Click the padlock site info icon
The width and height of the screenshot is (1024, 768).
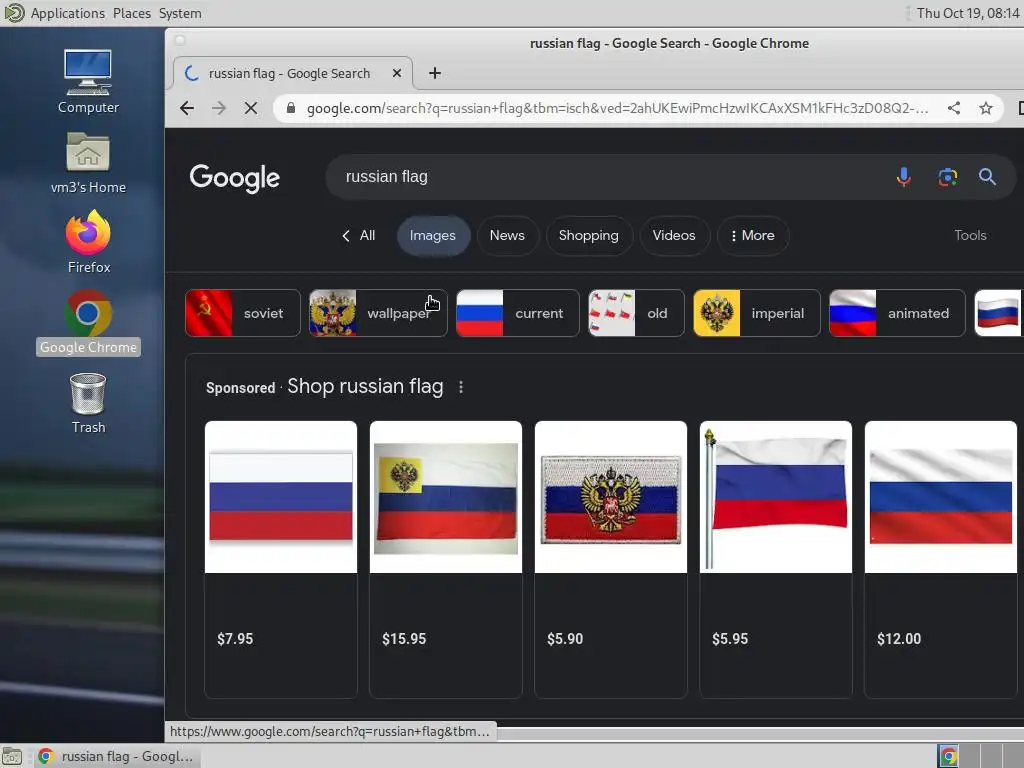coord(291,108)
